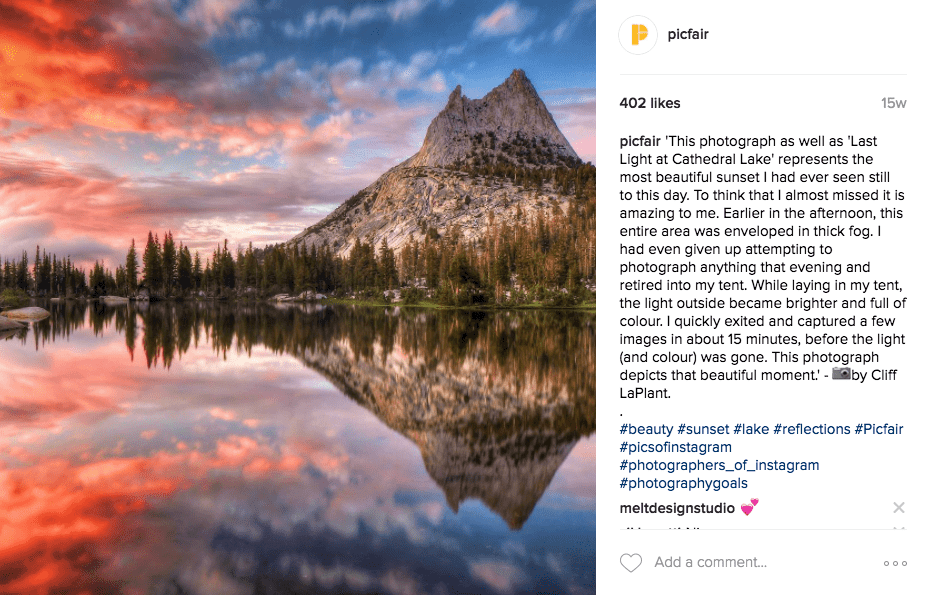928x595 pixels.
Task: View the 402 likes list
Action: pyautogui.click(x=649, y=103)
